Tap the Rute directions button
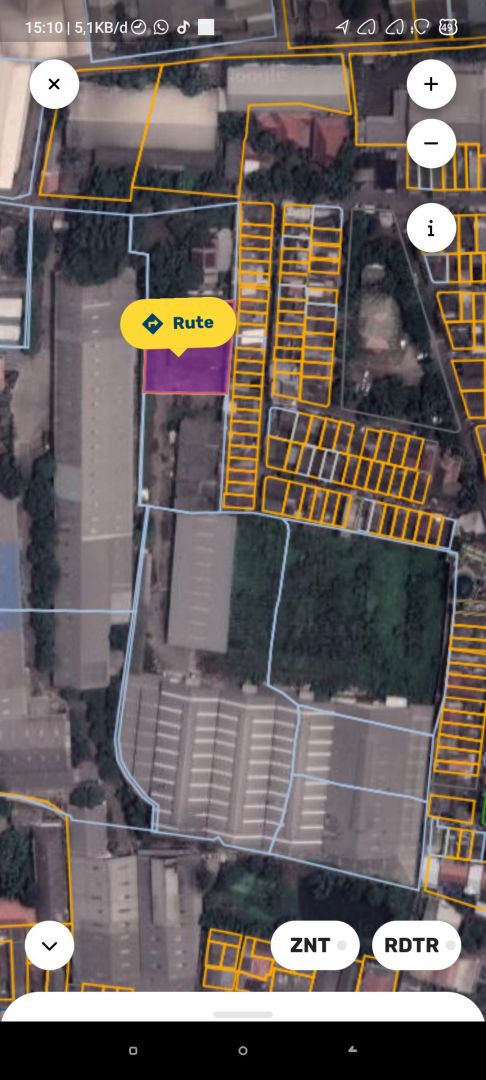Viewport: 486px width, 1080px height. (178, 324)
